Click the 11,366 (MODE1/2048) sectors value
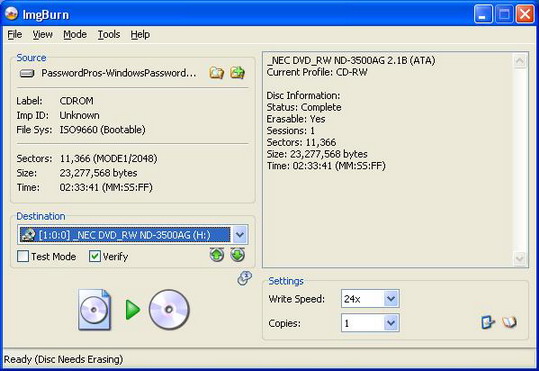 [108, 159]
